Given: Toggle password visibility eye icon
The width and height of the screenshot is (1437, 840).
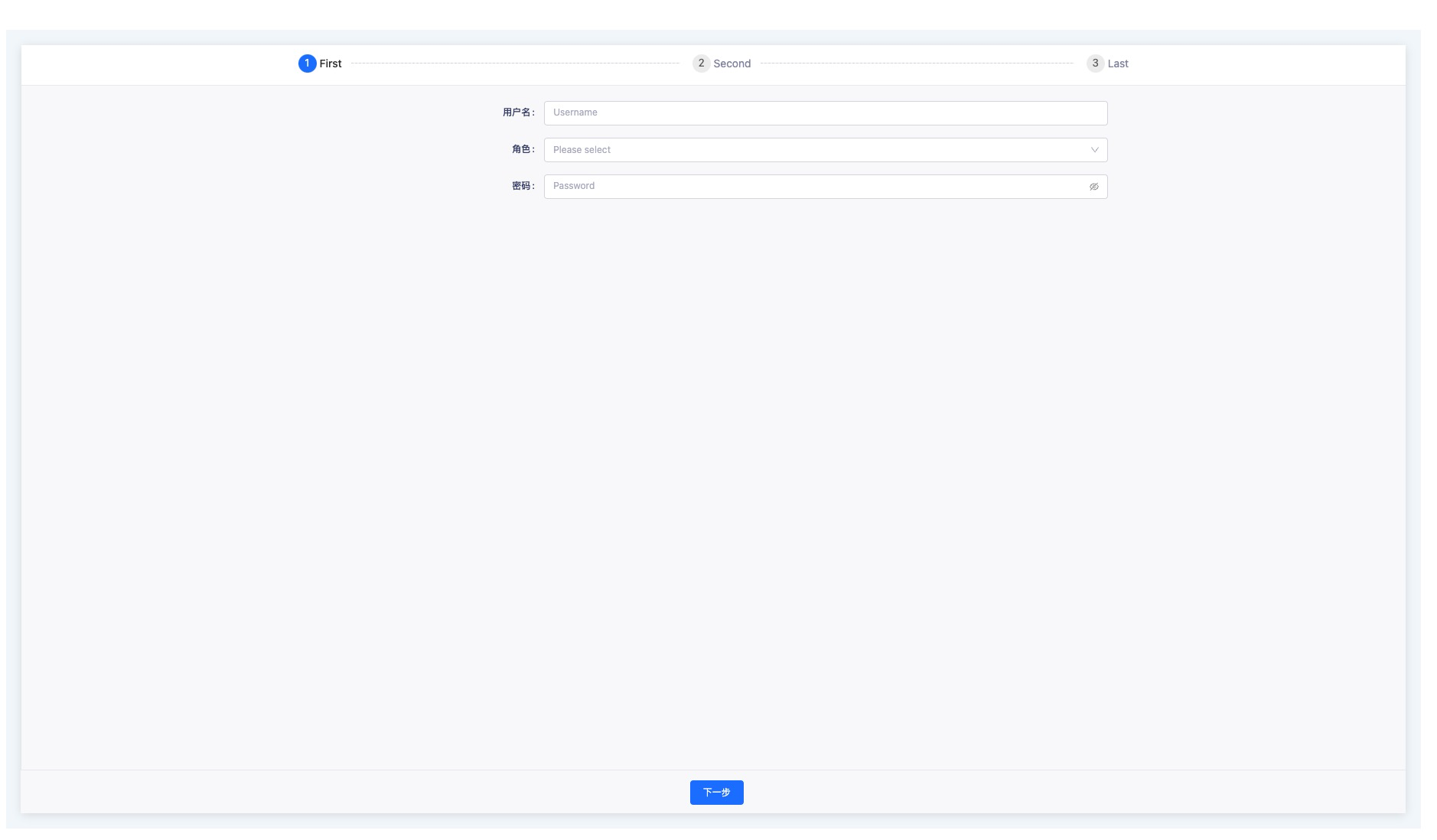Looking at the screenshot, I should coord(1093,187).
